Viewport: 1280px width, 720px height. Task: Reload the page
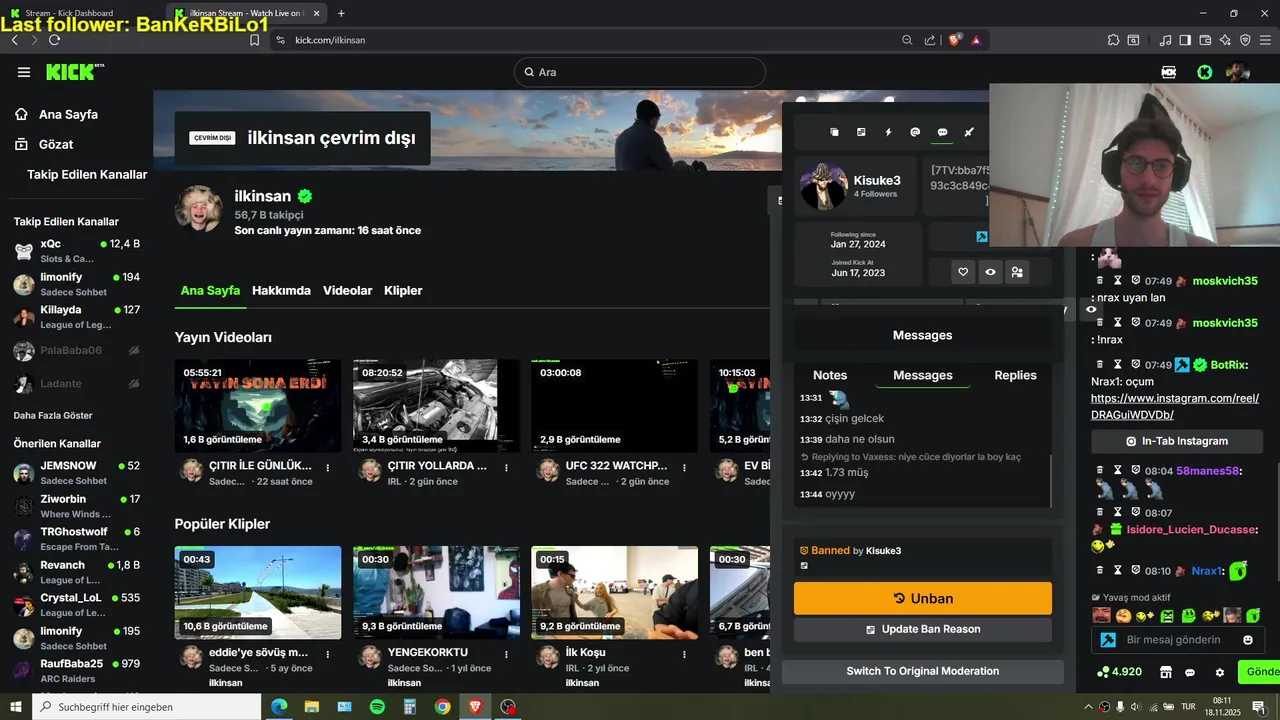(54, 40)
